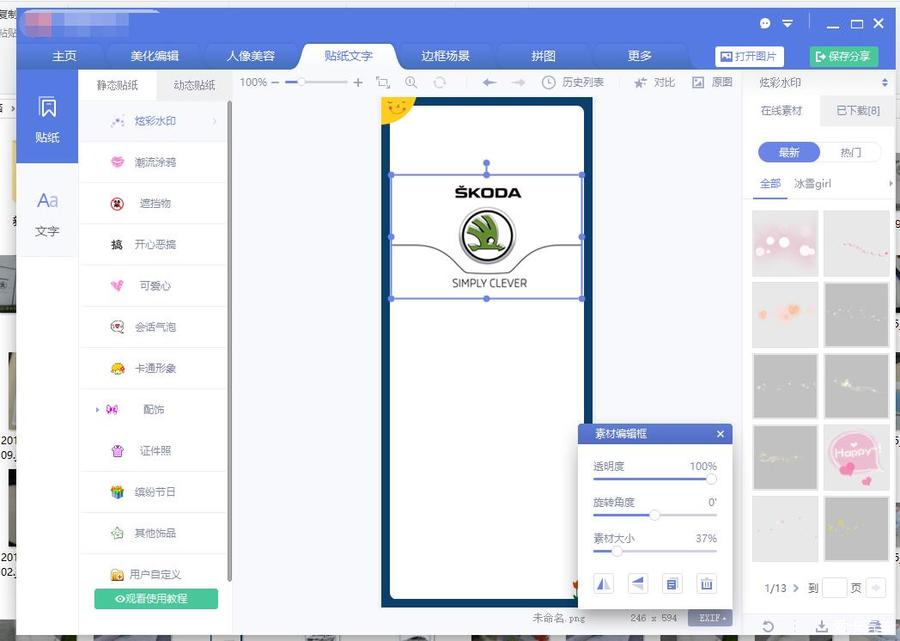
Task: Click the 保存分享 button
Action: coord(844,56)
